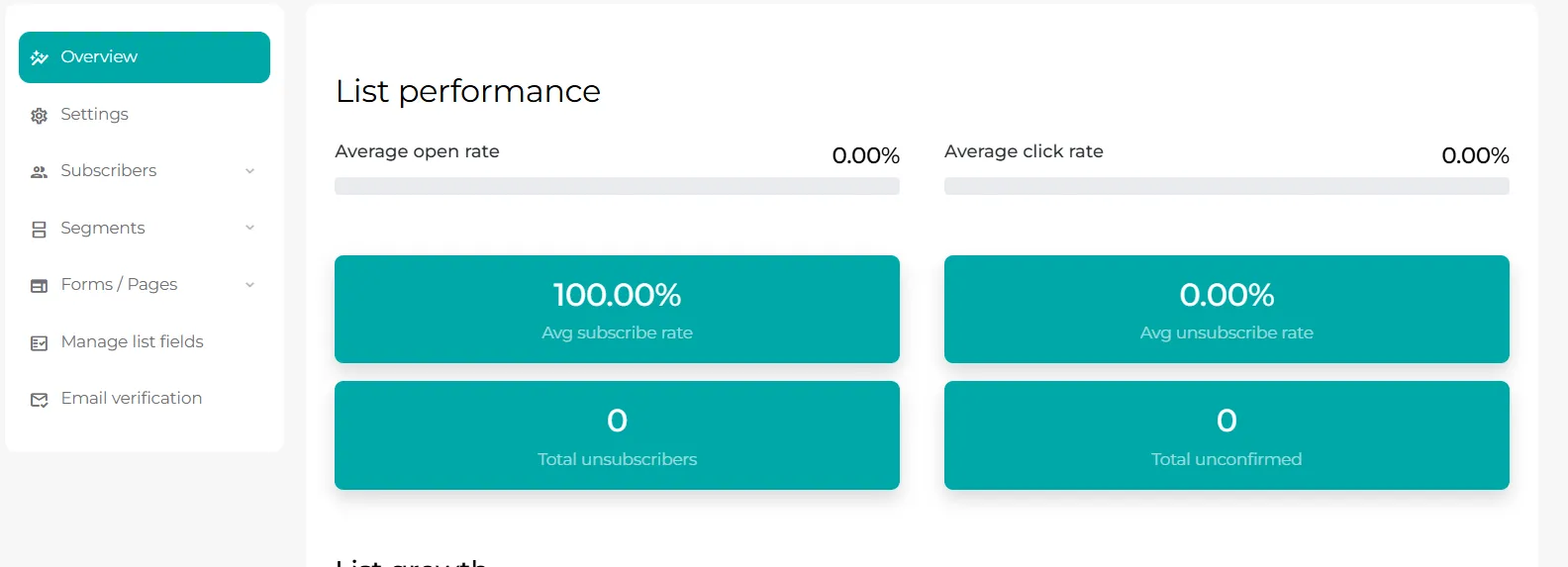Click the Average click rate progress bar
This screenshot has width=1568, height=567.
coord(1226,186)
